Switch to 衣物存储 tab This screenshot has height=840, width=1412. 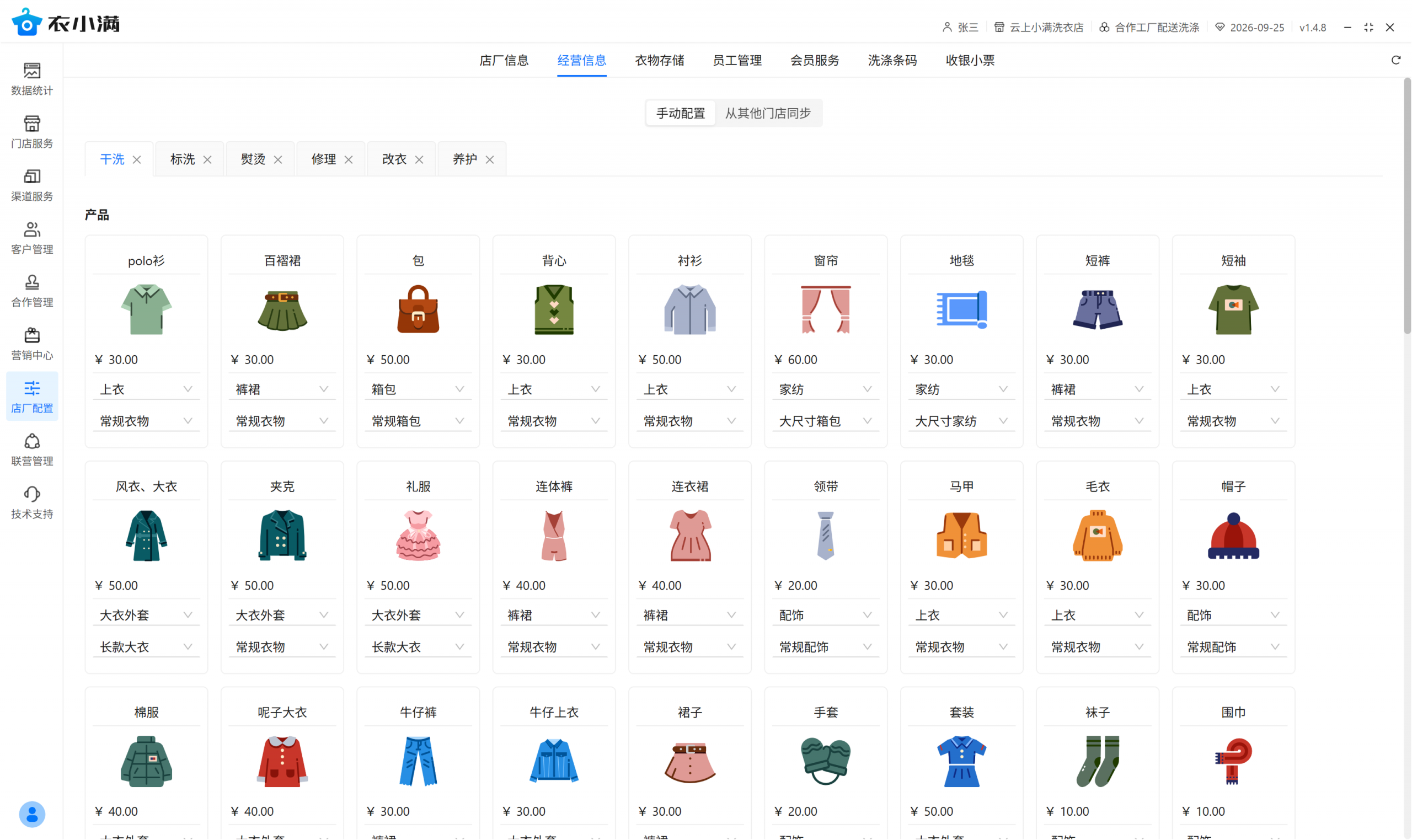(x=659, y=60)
